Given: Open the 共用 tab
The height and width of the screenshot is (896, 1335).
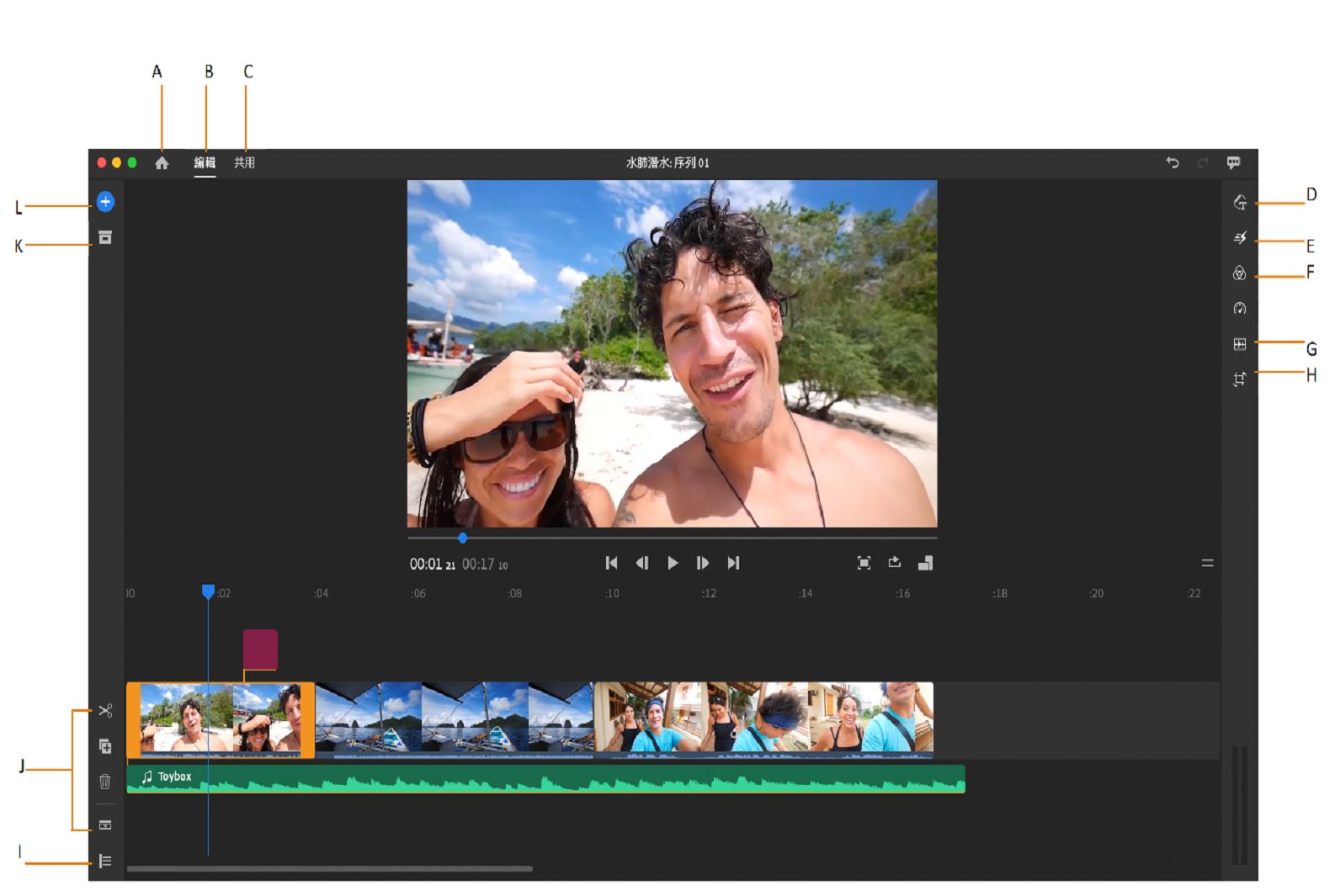Looking at the screenshot, I should tap(244, 163).
